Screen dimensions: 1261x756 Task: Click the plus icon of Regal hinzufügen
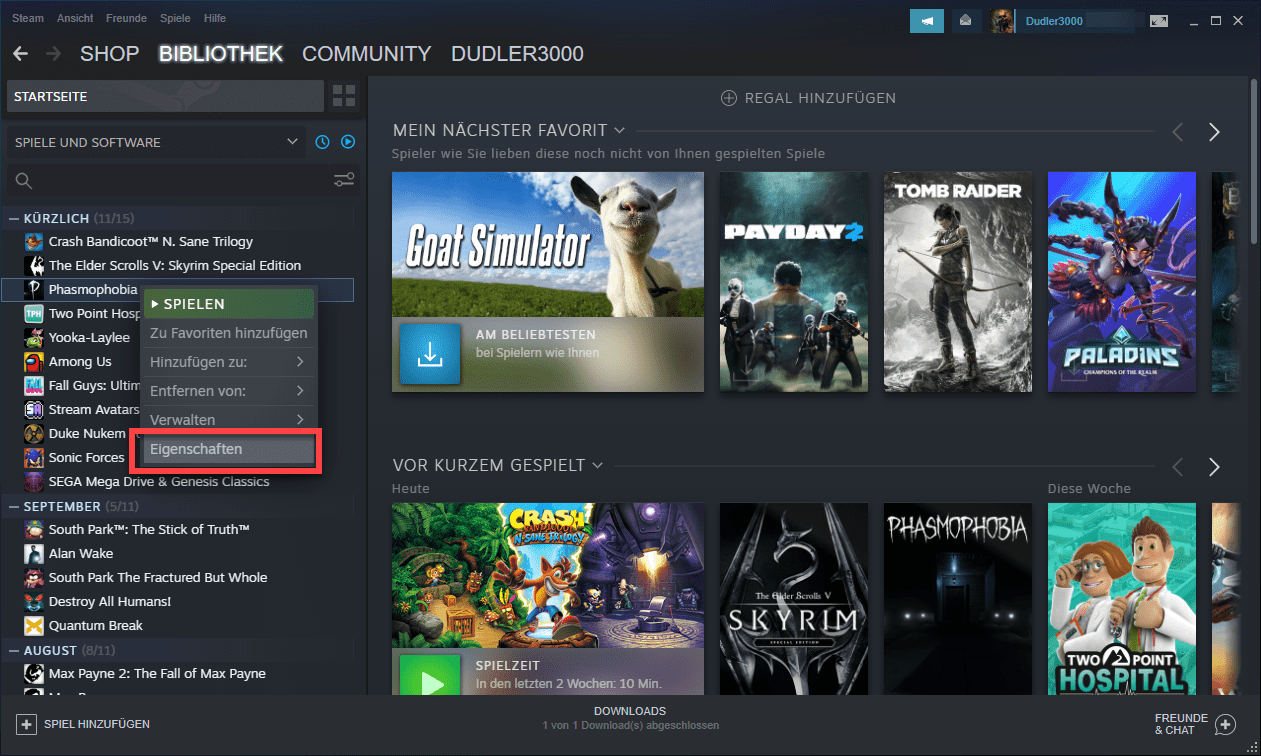point(728,98)
